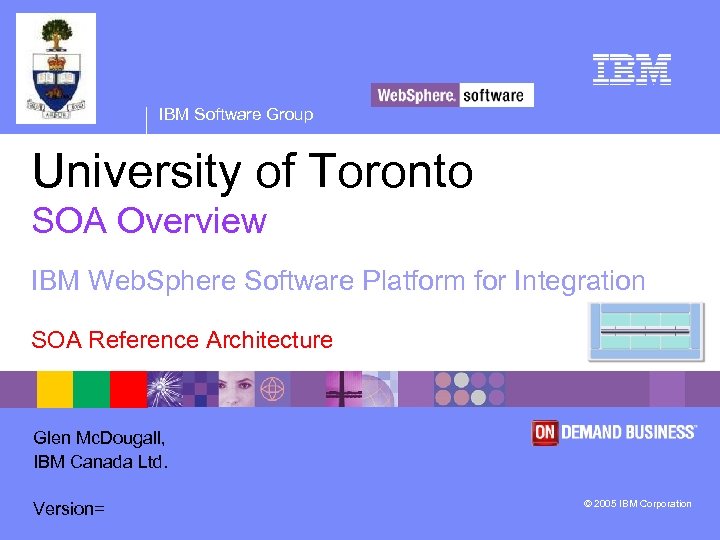Click the yellow square in banner strip
The height and width of the screenshot is (540, 720).
[x=55, y=389]
